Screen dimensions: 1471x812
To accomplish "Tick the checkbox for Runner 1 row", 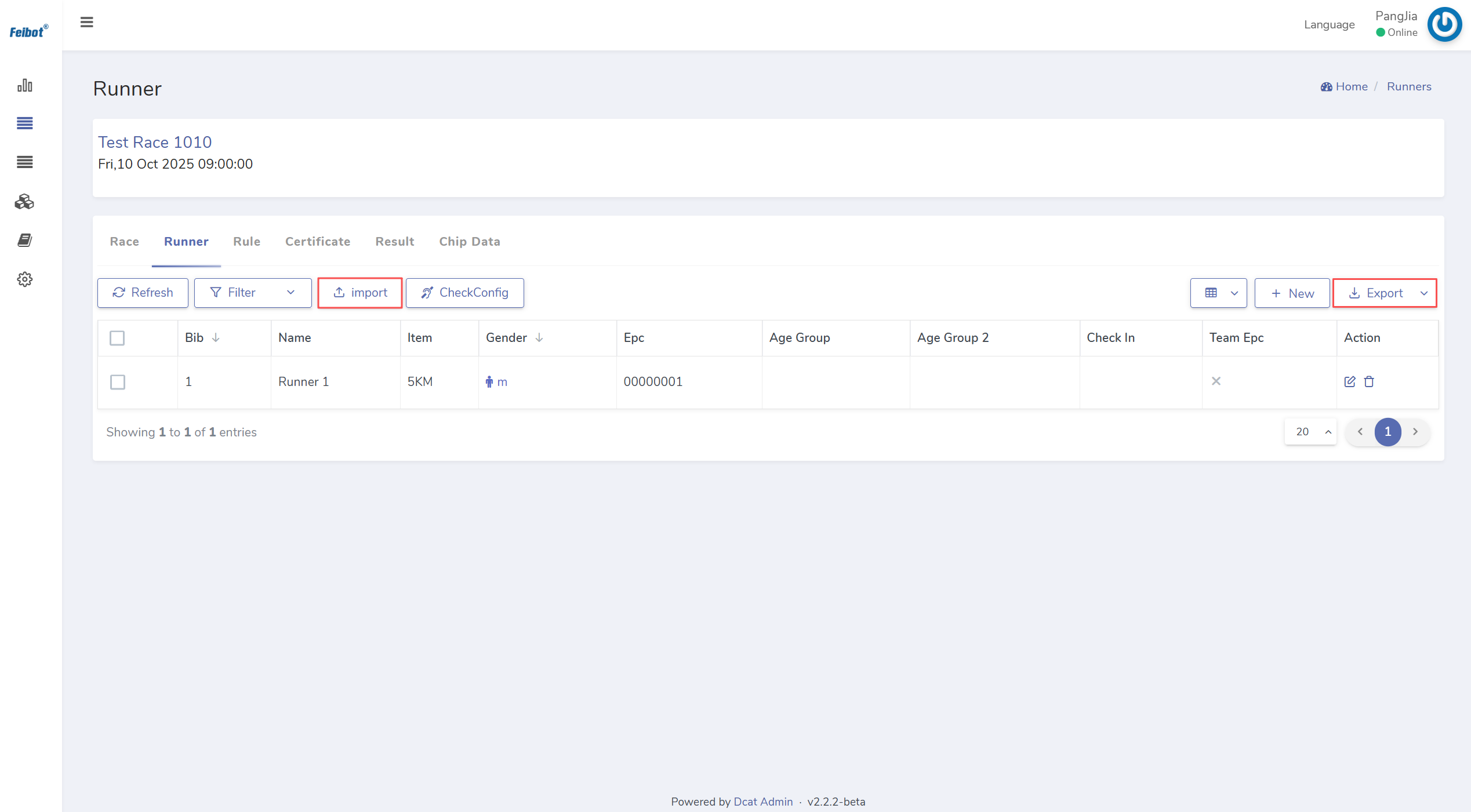I will 117,382.
